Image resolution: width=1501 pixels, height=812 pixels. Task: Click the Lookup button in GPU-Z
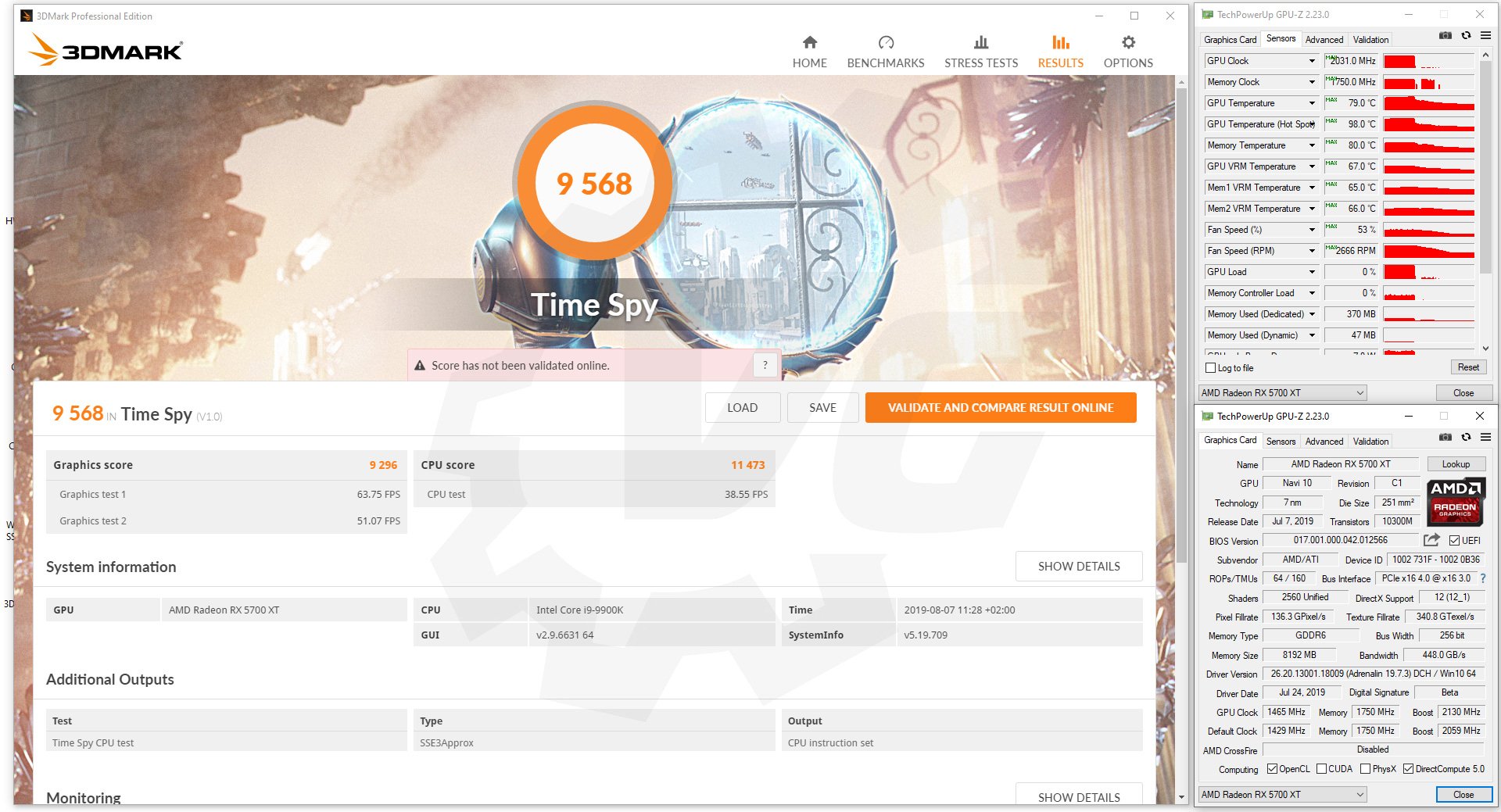1456,464
